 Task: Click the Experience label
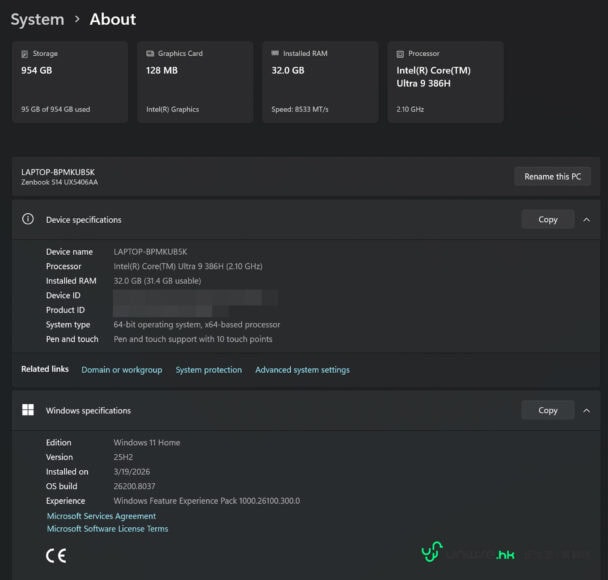(66, 501)
